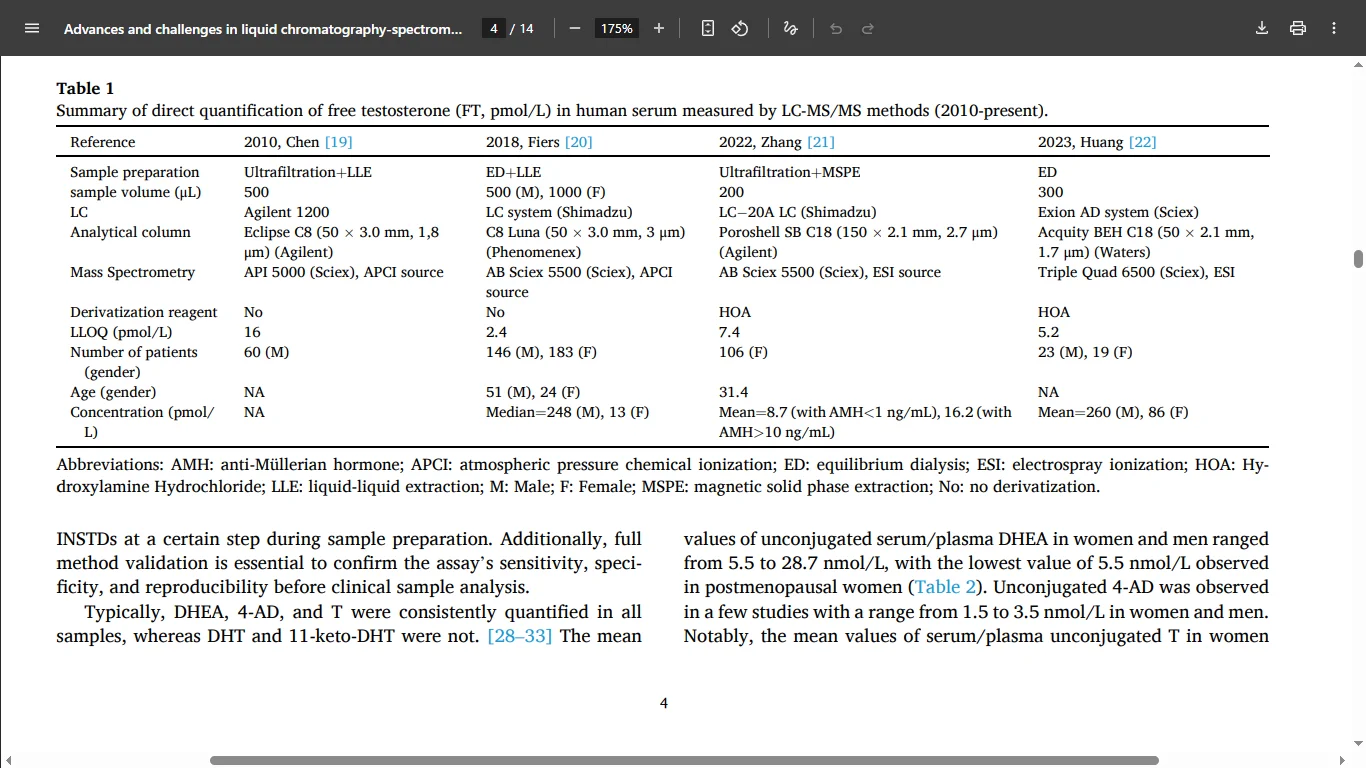
Task: Click the 'Ultrafiltration+LLE' cell
Action: click(308, 172)
